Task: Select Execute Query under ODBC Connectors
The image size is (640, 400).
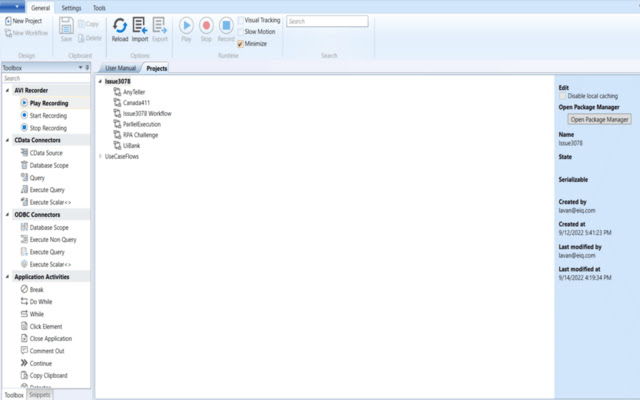Action: tap(47, 252)
